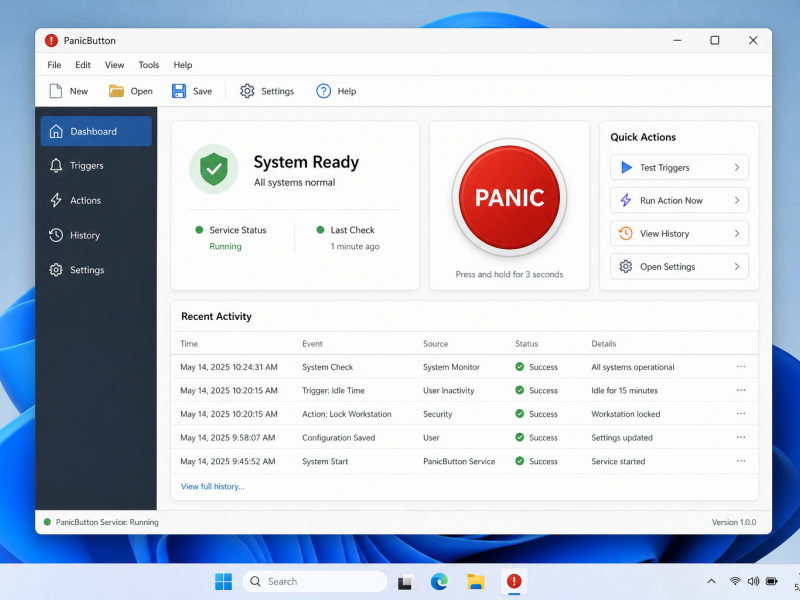This screenshot has height=600, width=800.
Task: Open toolbar Settings gear icon
Action: click(x=247, y=91)
